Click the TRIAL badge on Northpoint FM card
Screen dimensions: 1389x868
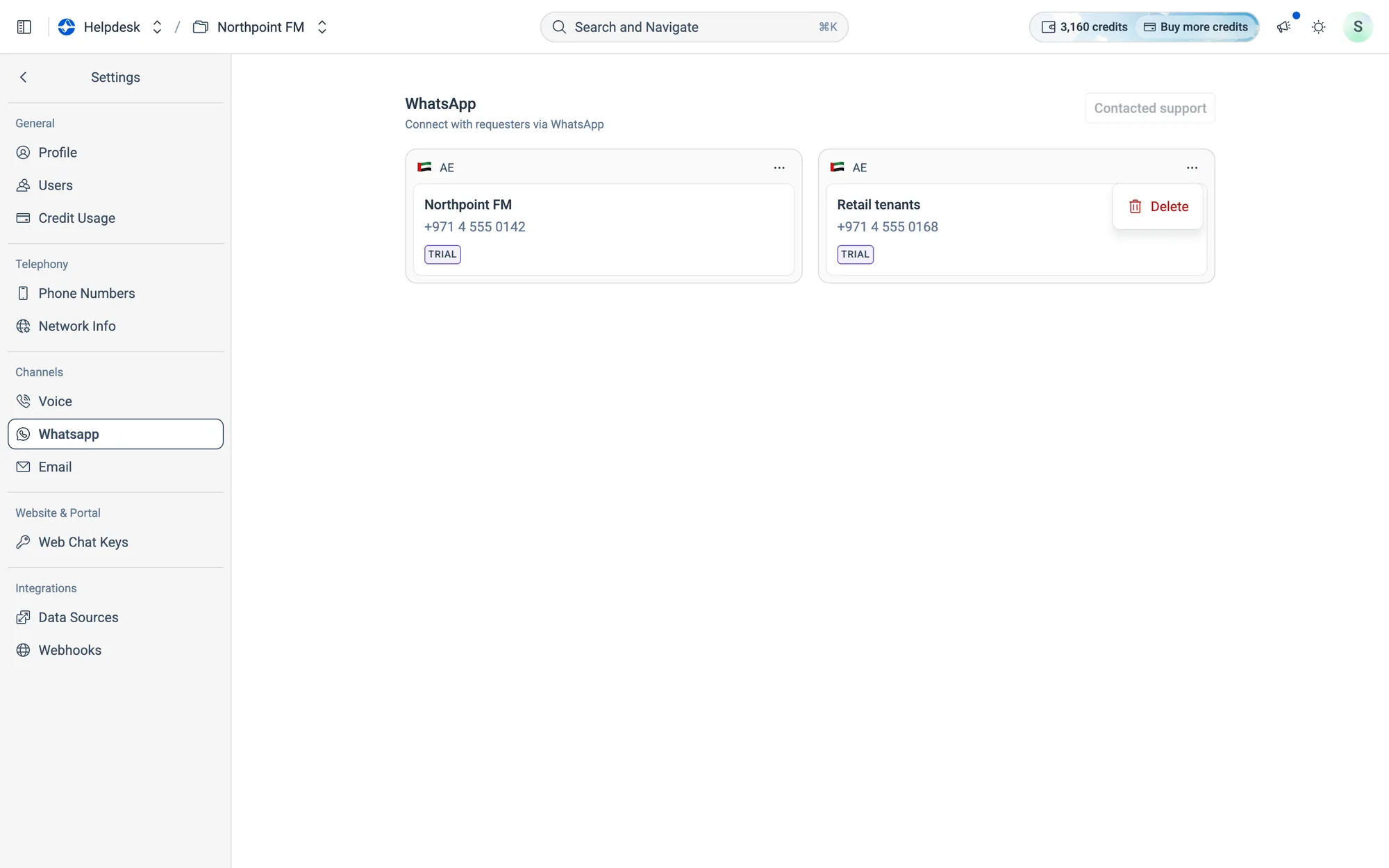point(442,254)
